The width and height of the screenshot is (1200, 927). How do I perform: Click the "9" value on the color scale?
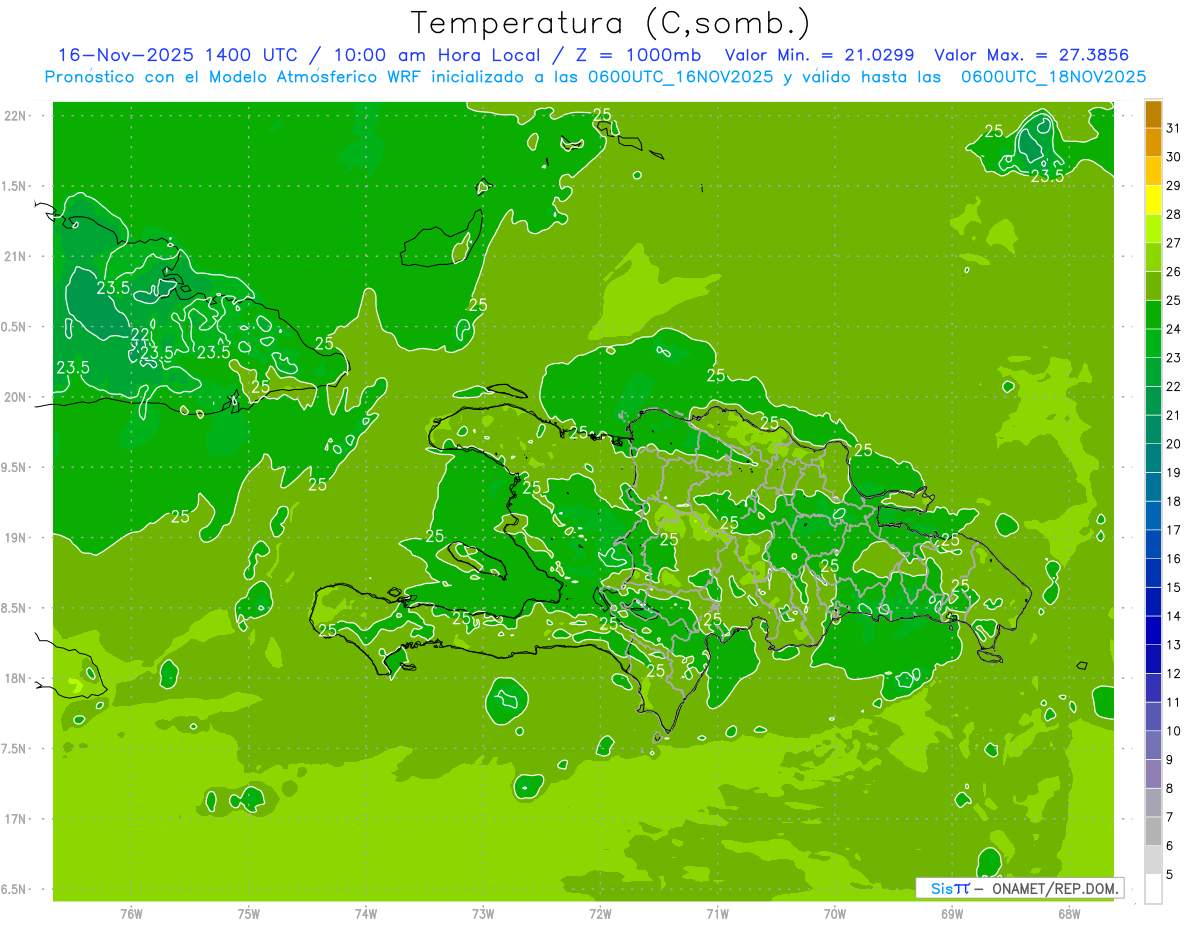[1170, 760]
